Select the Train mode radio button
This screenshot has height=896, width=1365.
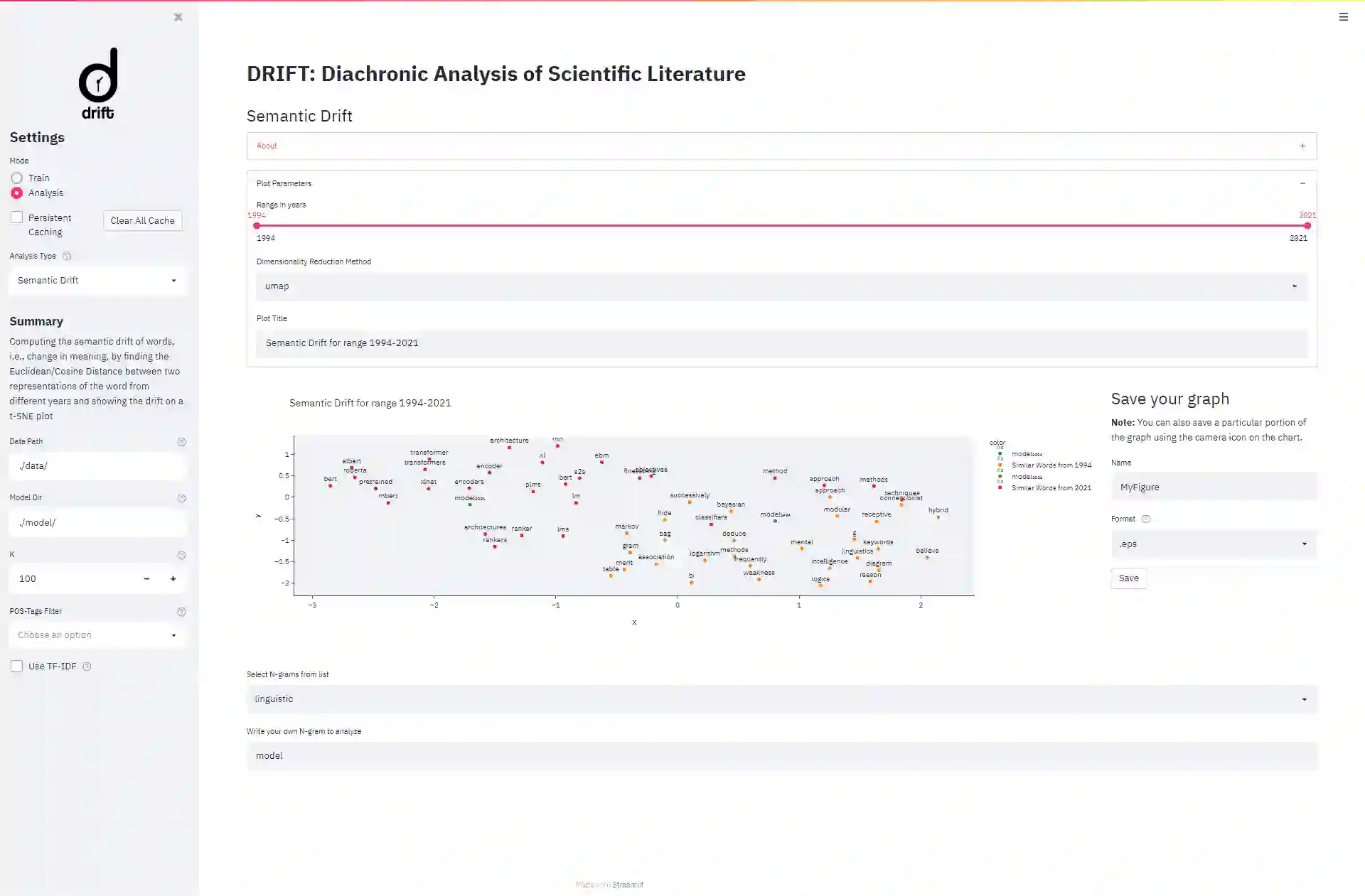(17, 178)
